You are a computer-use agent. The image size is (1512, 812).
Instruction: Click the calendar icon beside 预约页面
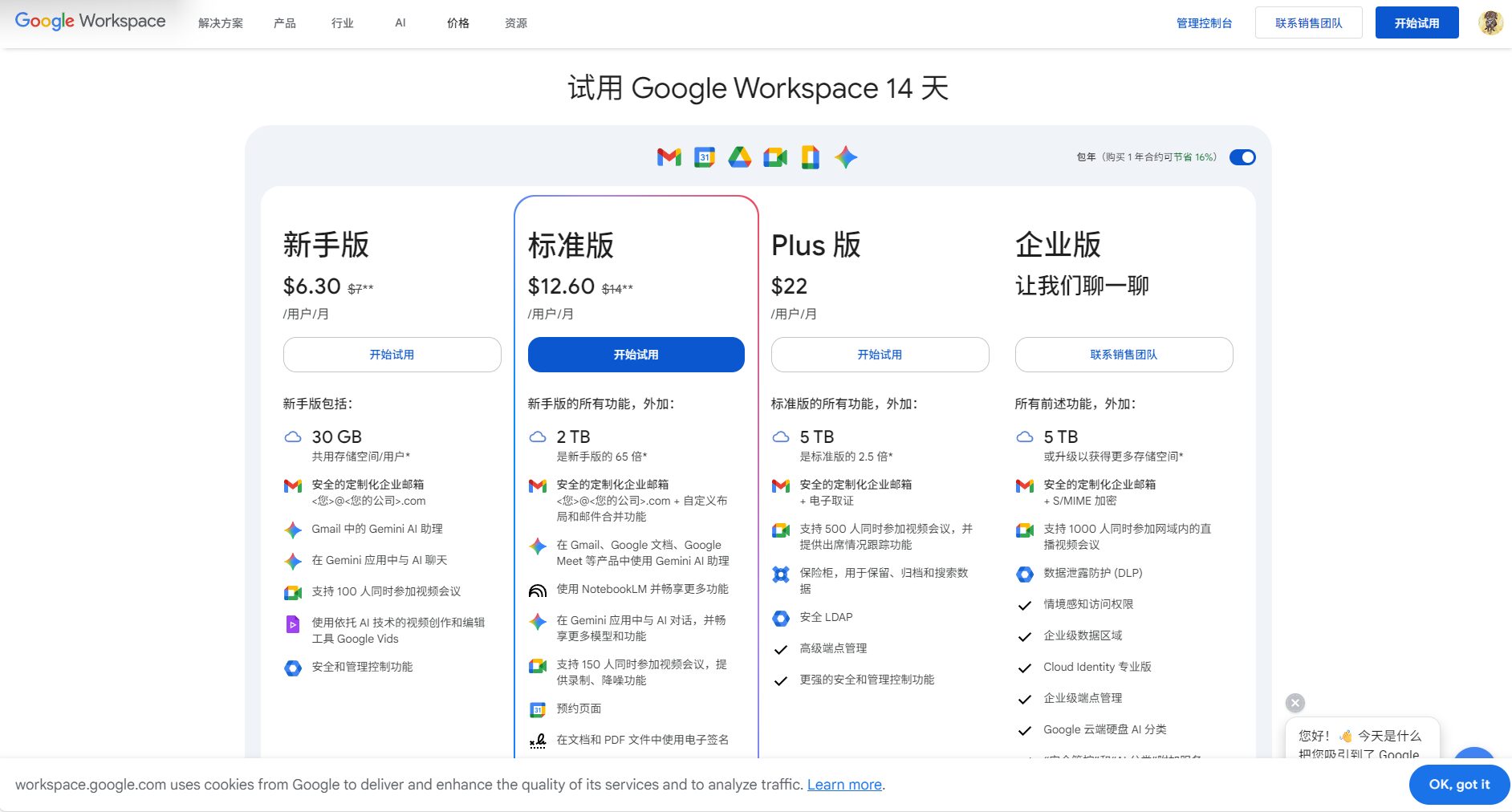coord(538,709)
